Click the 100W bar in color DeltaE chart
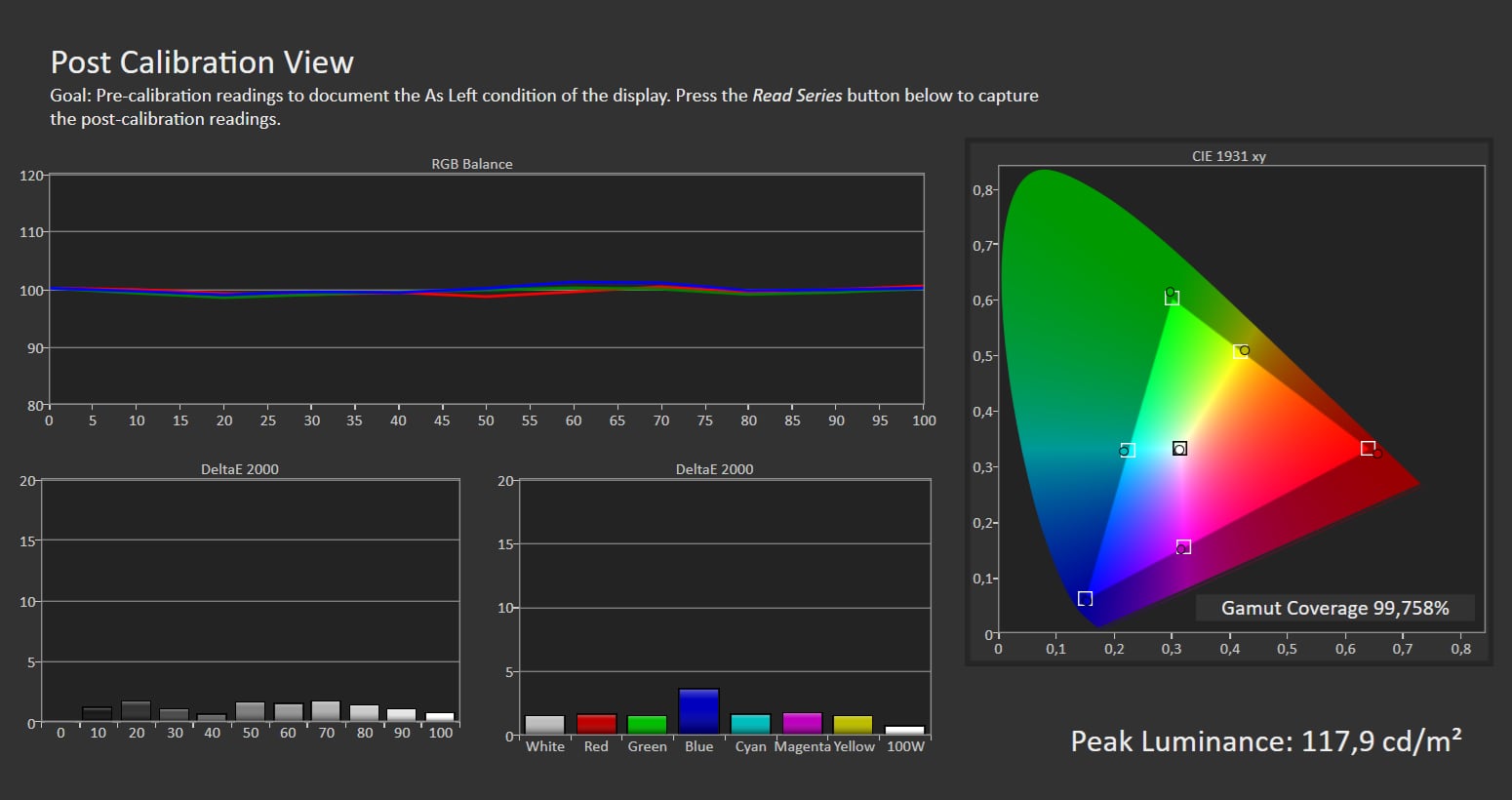The height and width of the screenshot is (800, 1512). pyautogui.click(x=904, y=730)
